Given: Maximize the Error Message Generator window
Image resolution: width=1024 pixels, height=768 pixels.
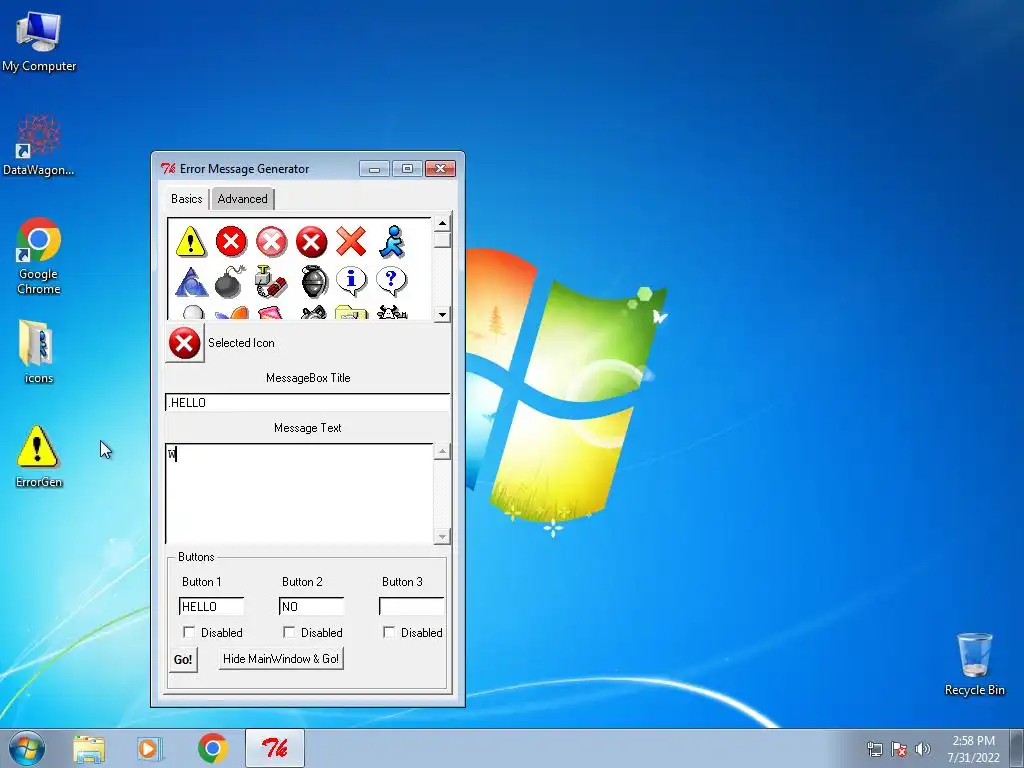Looking at the screenshot, I should (407, 169).
